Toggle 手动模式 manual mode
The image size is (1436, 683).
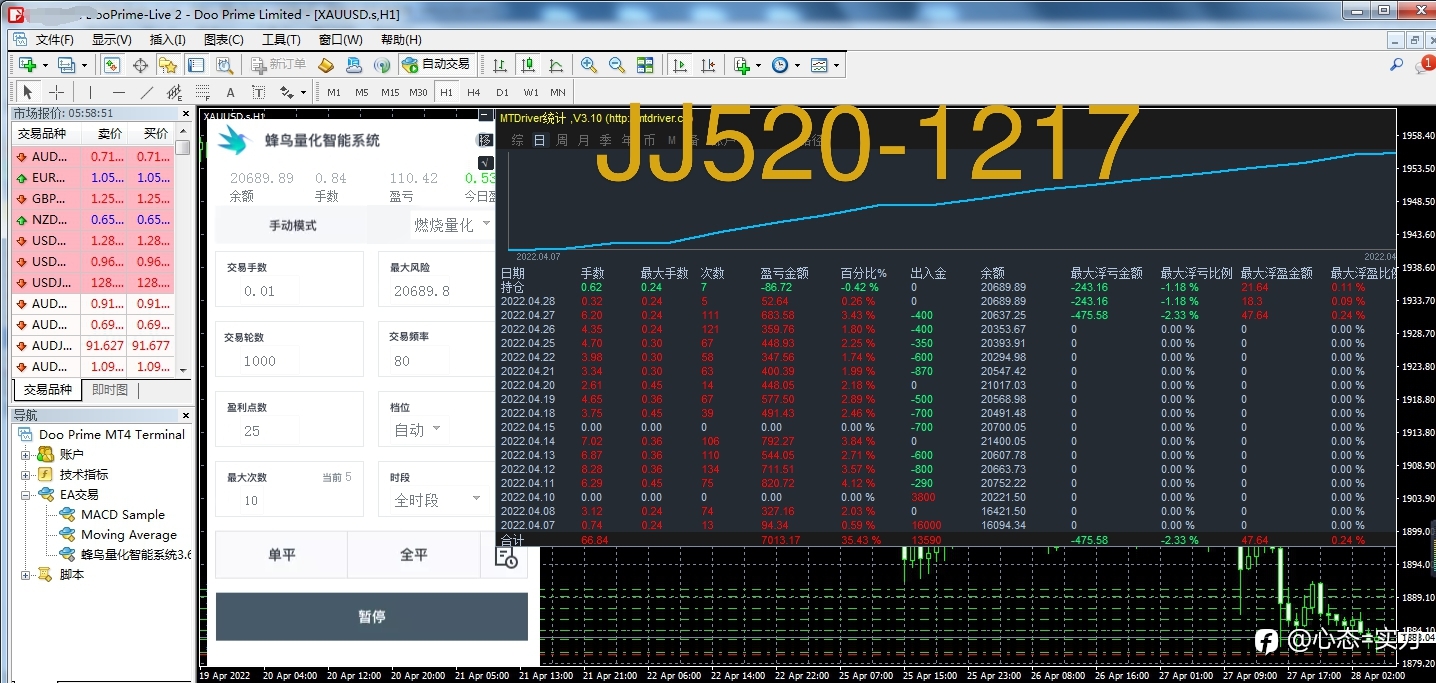pyautogui.click(x=292, y=225)
